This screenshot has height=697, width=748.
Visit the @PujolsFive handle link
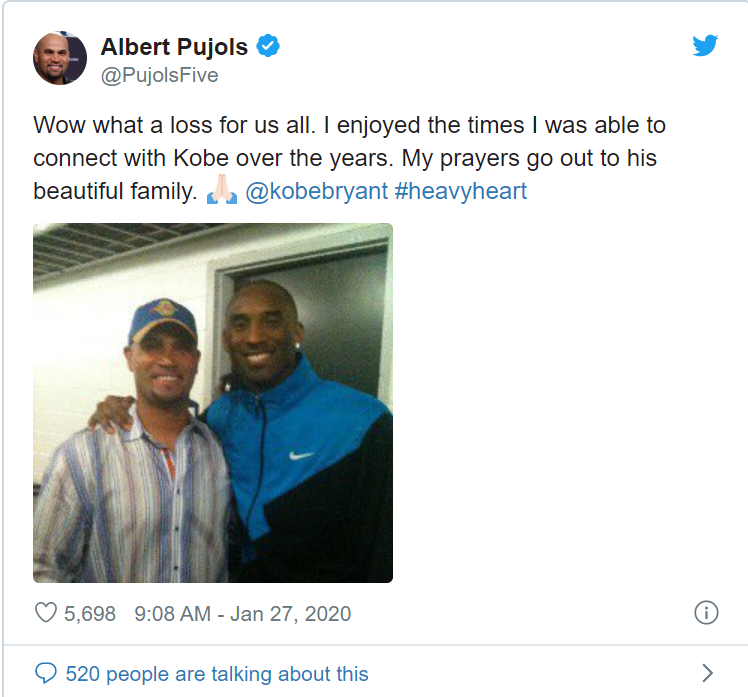(x=159, y=76)
